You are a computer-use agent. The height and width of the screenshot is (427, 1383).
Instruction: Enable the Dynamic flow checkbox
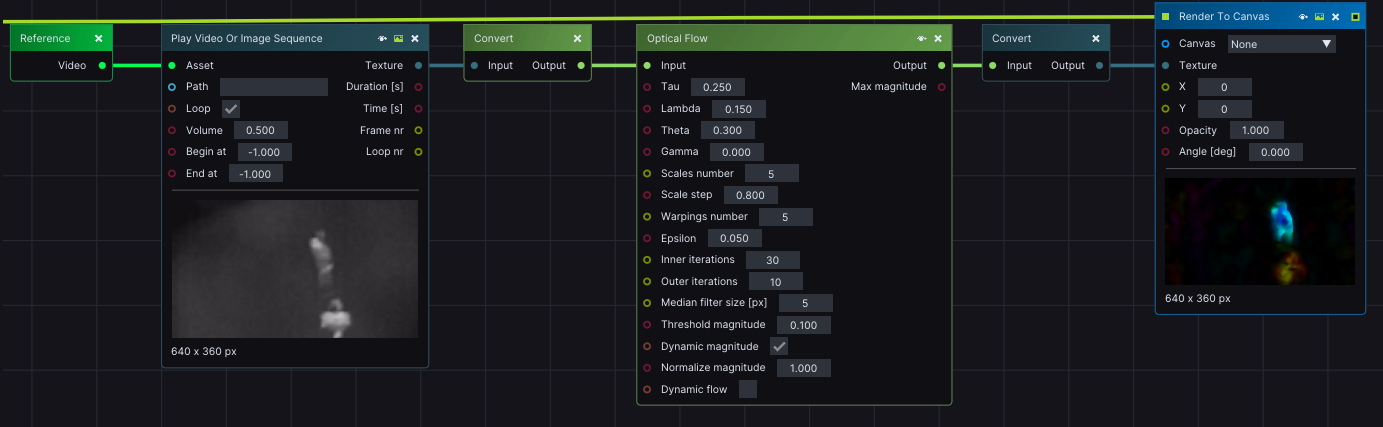point(748,389)
